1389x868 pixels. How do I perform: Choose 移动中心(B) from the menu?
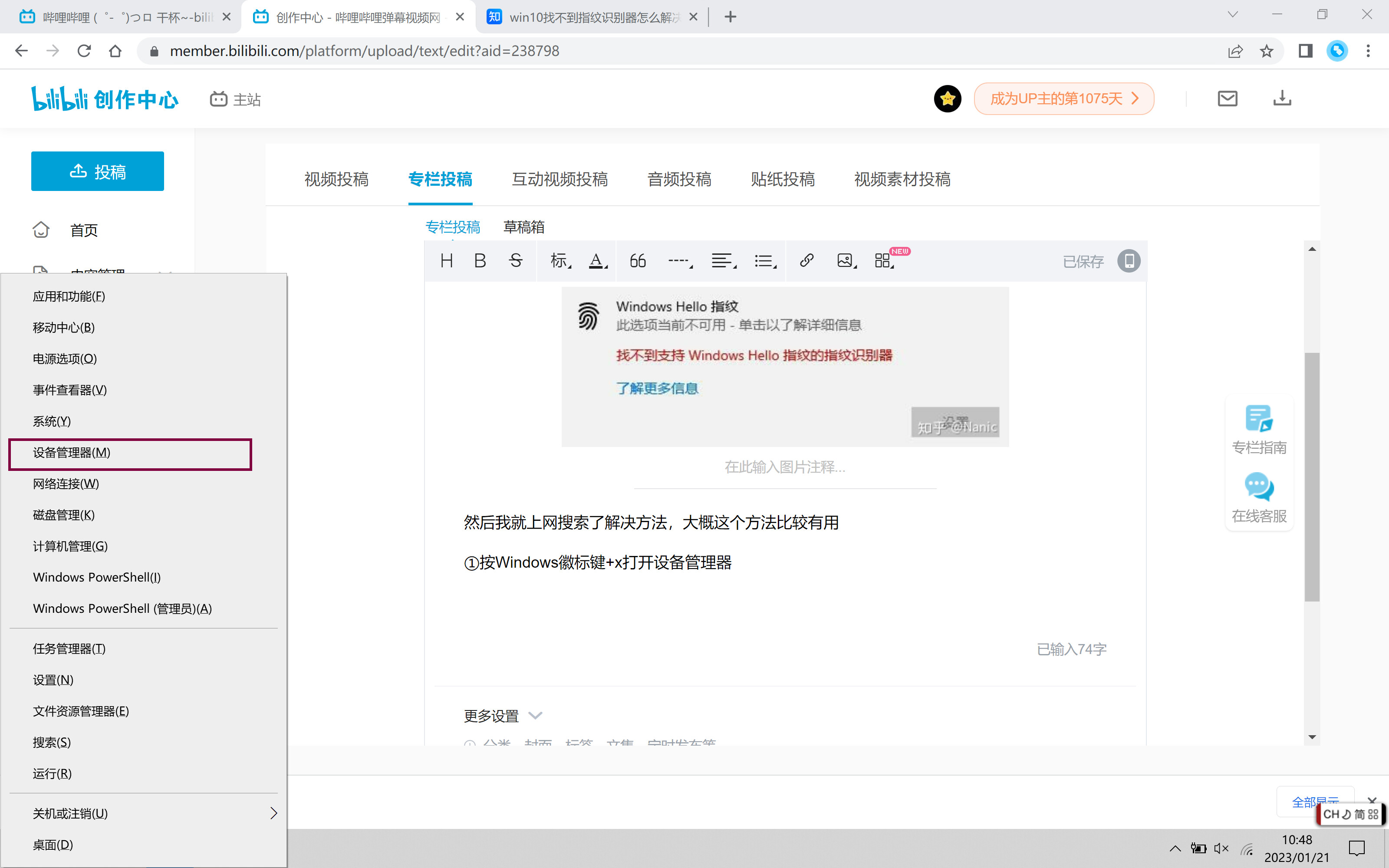pos(144,327)
